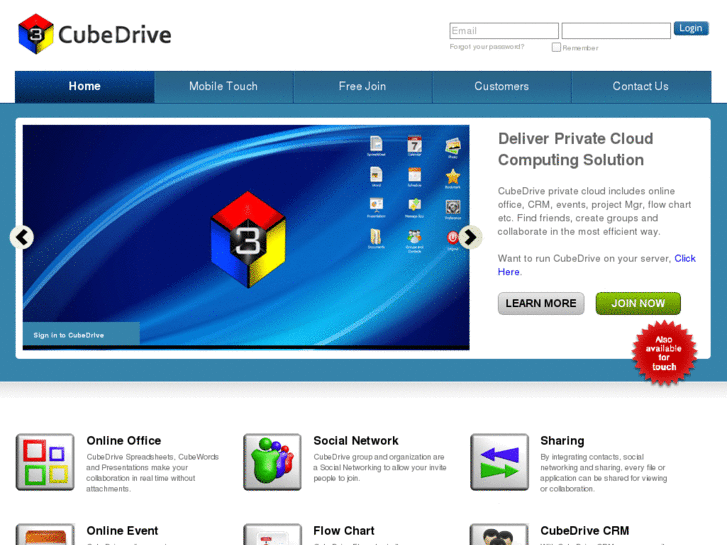Viewport: 727px width, 545px height.
Task: Click the 'Sign in to CubeDrive' slide caption
Action: tap(69, 335)
